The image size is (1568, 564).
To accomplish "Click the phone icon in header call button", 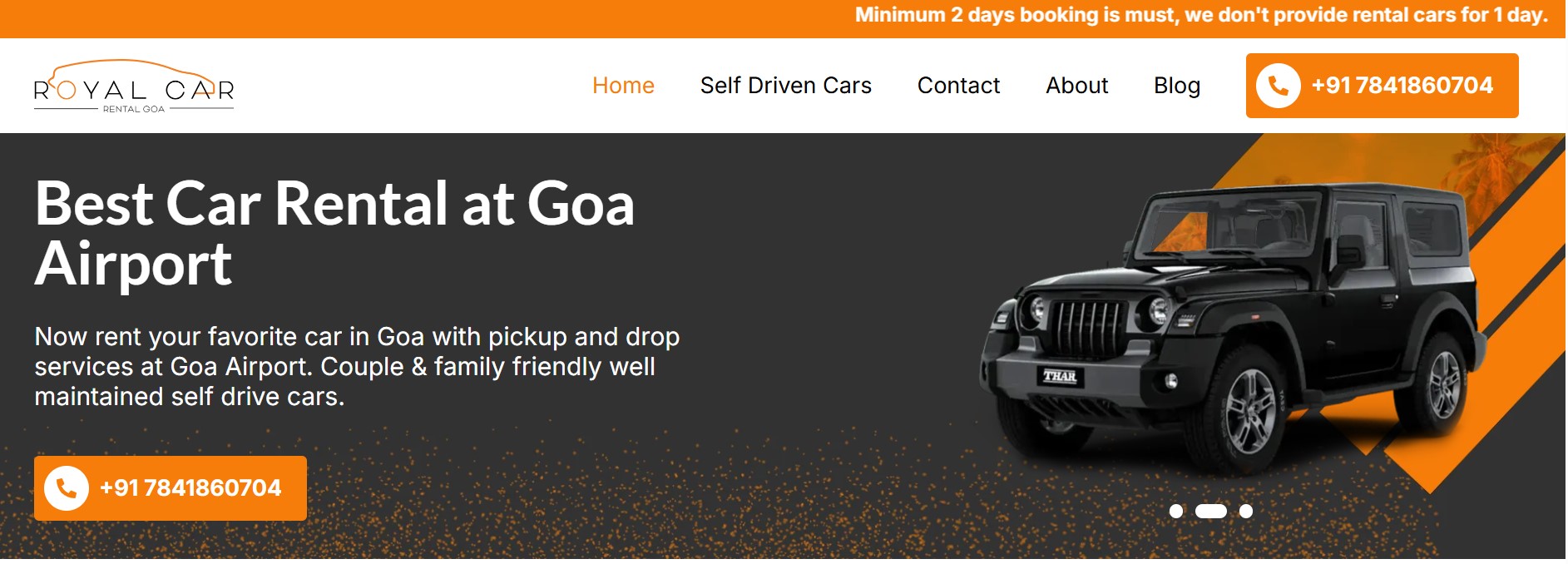I will pos(1279,86).
